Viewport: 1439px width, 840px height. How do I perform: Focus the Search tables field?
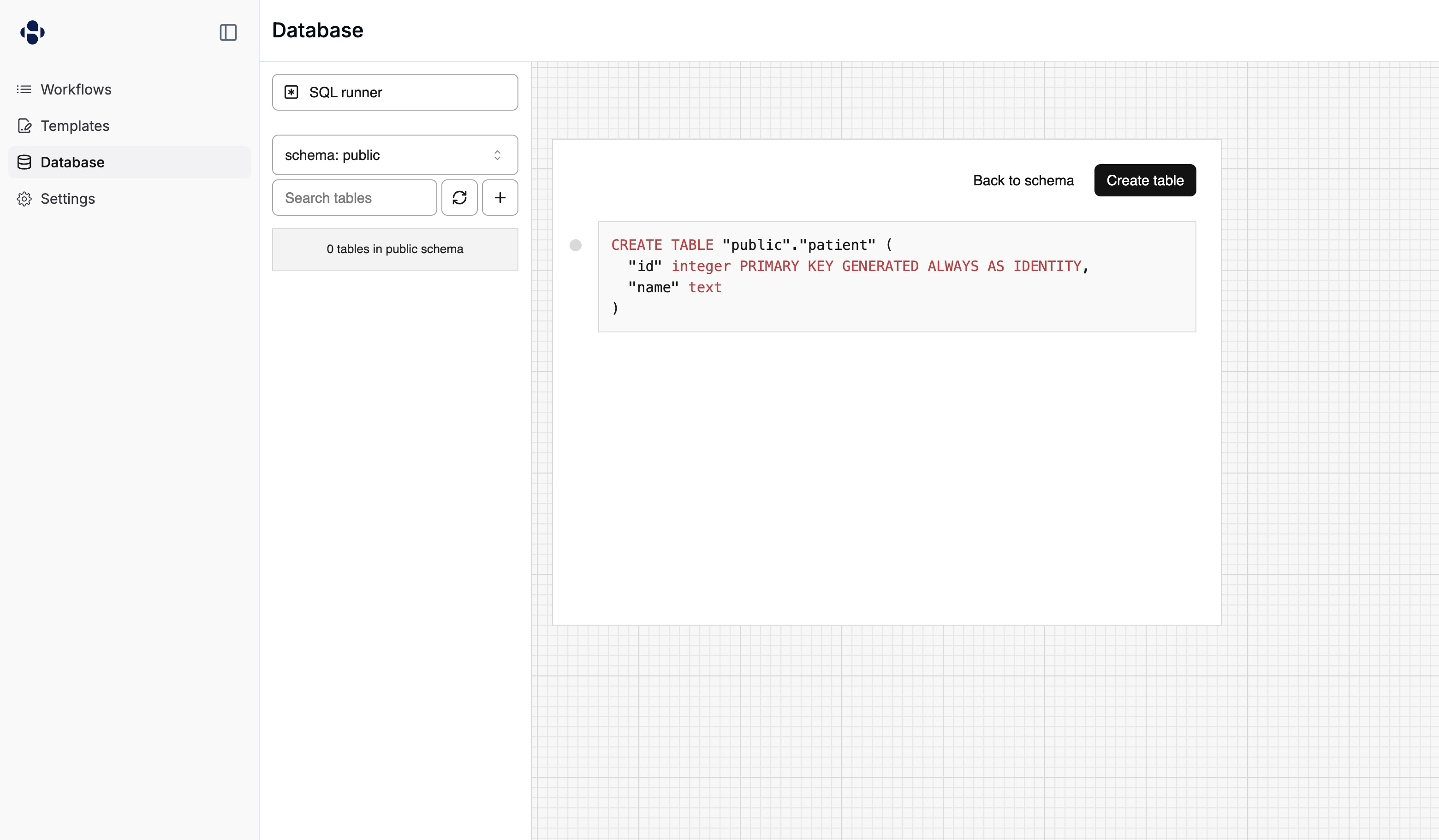pos(354,198)
